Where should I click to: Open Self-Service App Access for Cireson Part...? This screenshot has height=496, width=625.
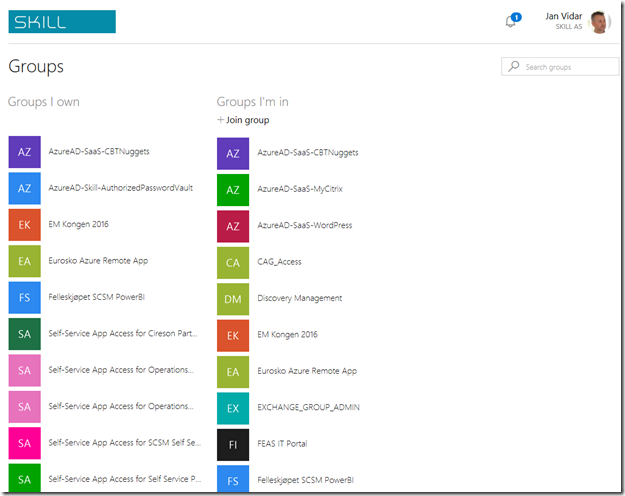coord(123,333)
